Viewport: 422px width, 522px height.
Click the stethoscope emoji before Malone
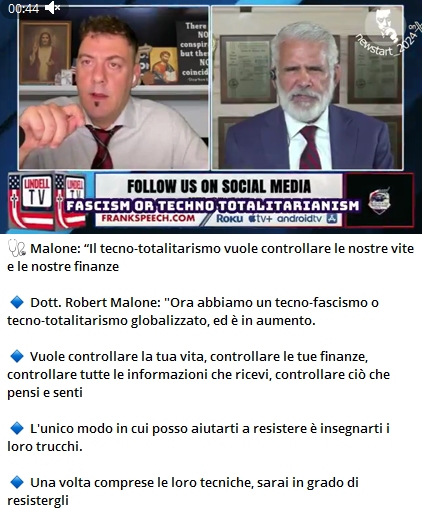17,249
